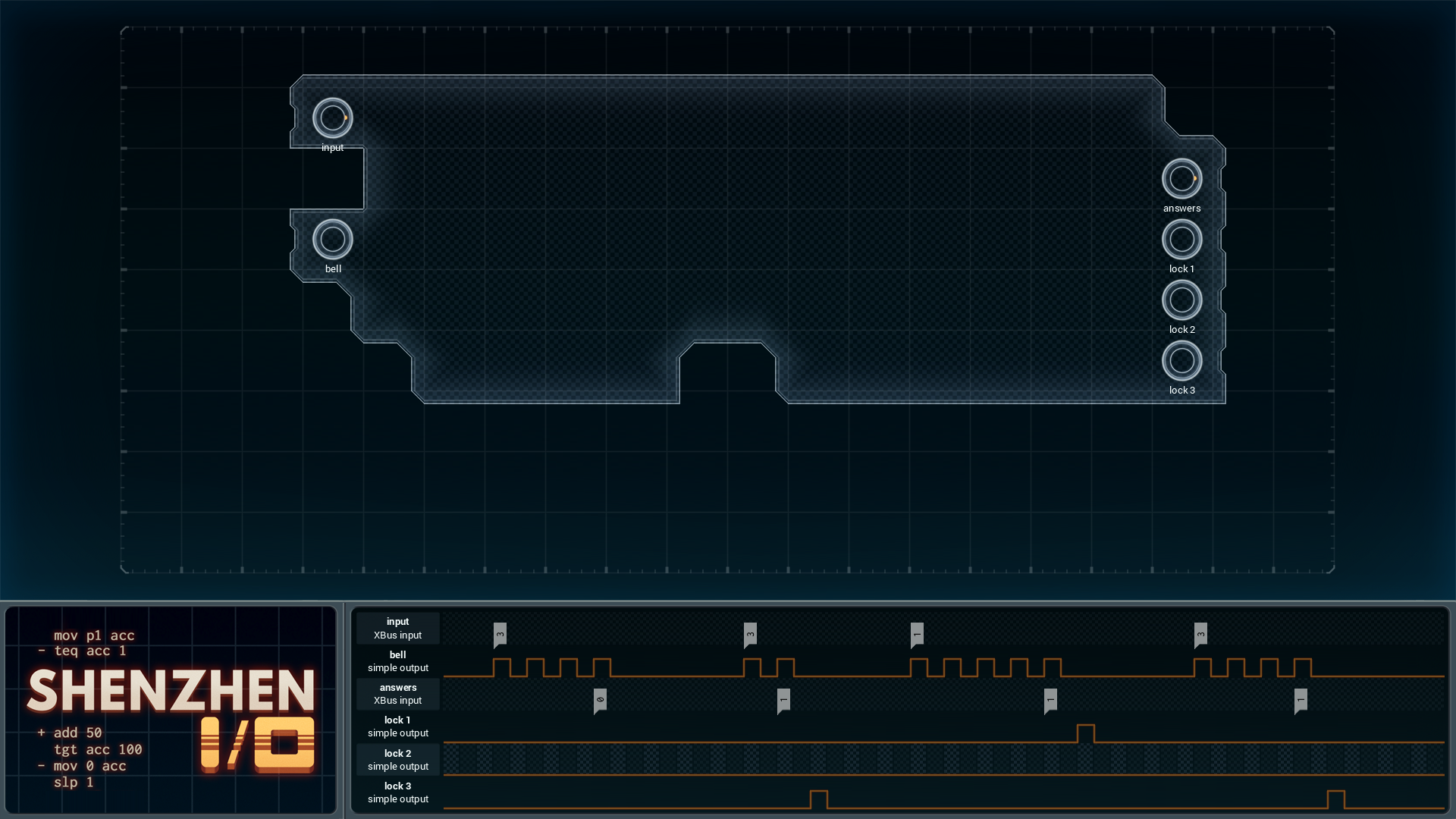Click the lock 1 waveform pulse
Screen dimensions: 1456x819
click(1086, 733)
